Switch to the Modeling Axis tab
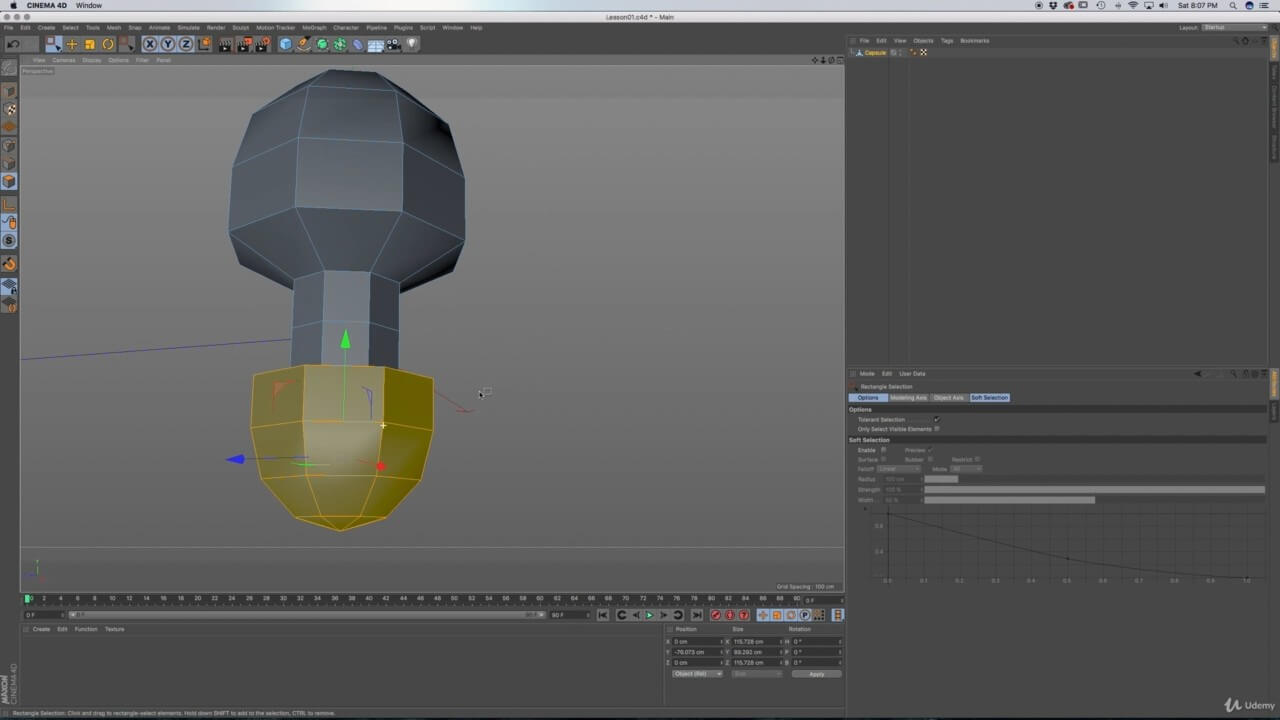Viewport: 1280px width, 720px height. [908, 398]
